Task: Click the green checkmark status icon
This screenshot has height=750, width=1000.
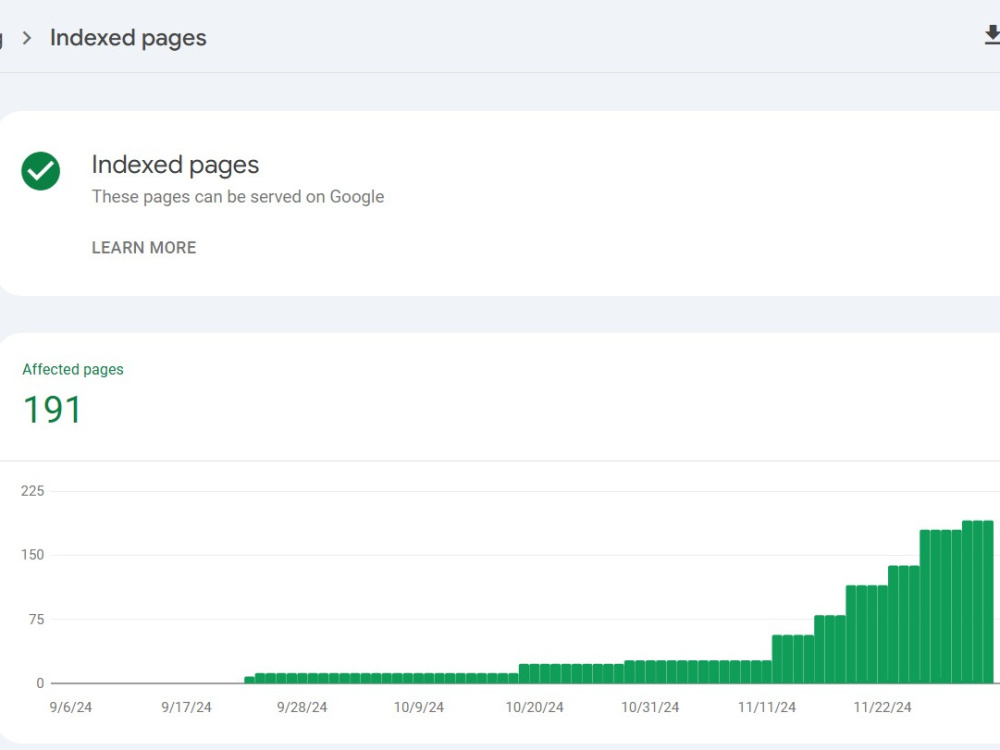Action: [x=41, y=171]
